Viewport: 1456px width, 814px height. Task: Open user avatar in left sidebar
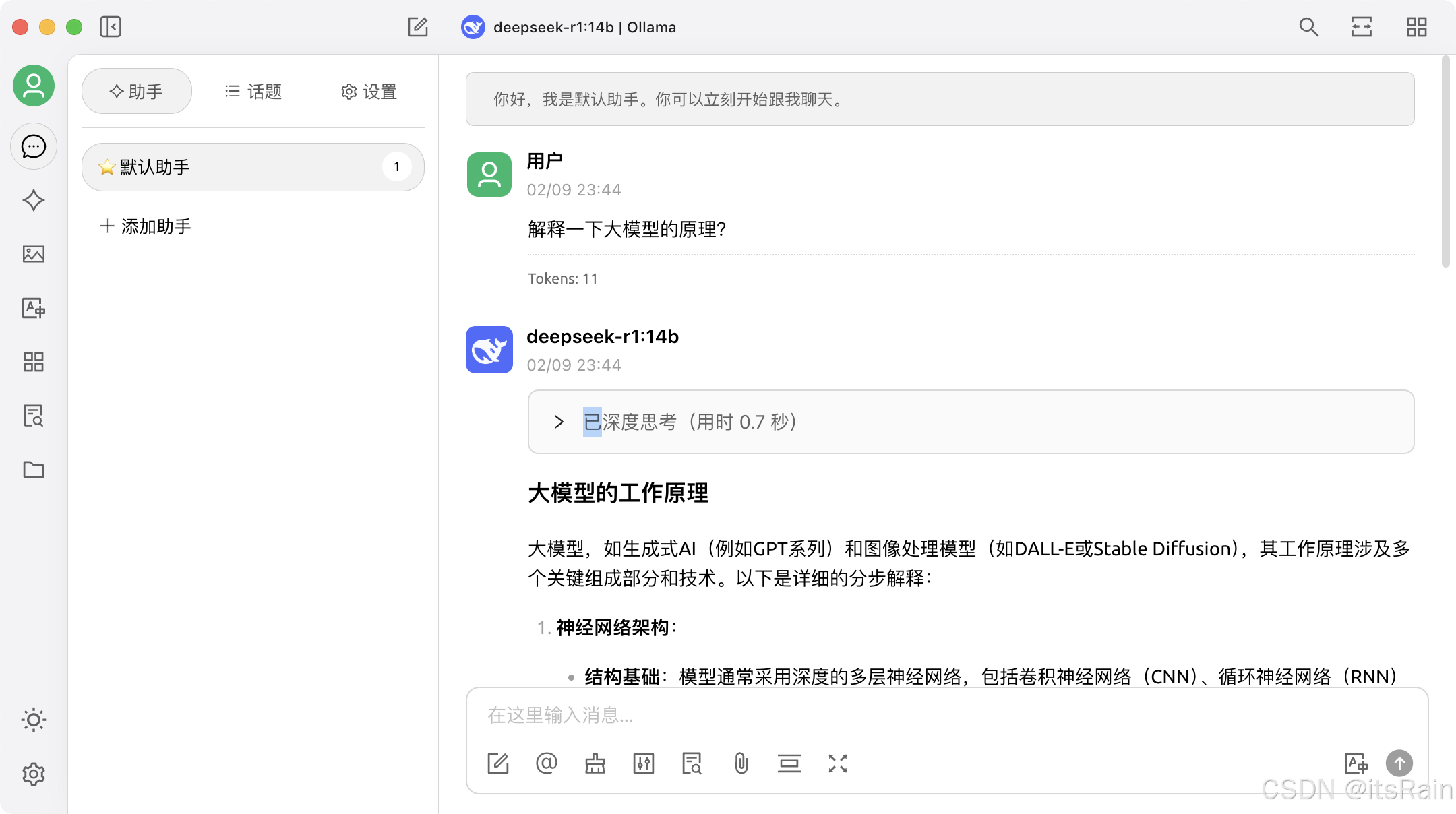pos(34,86)
